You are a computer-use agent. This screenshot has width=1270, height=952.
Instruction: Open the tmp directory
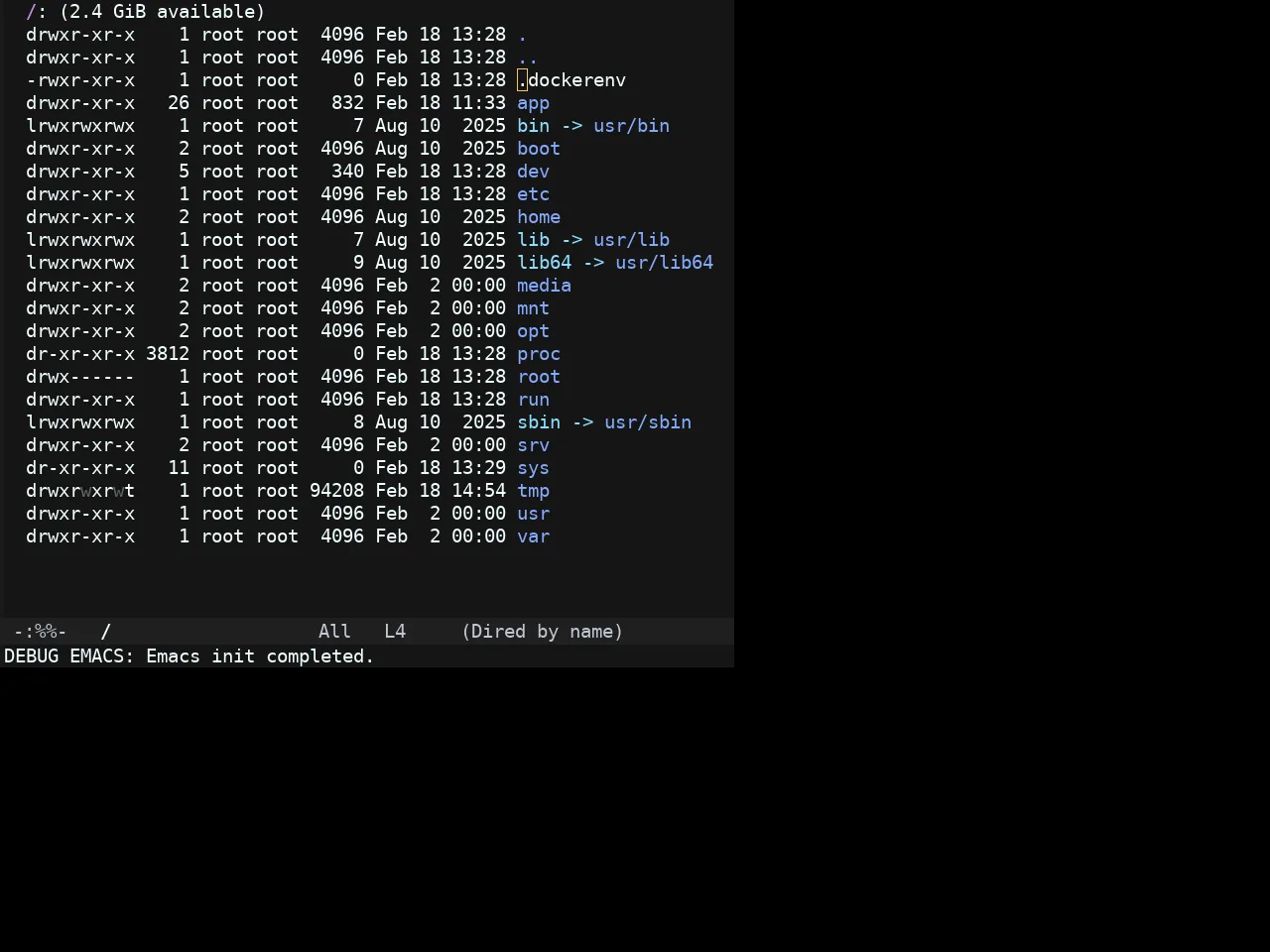point(533,491)
